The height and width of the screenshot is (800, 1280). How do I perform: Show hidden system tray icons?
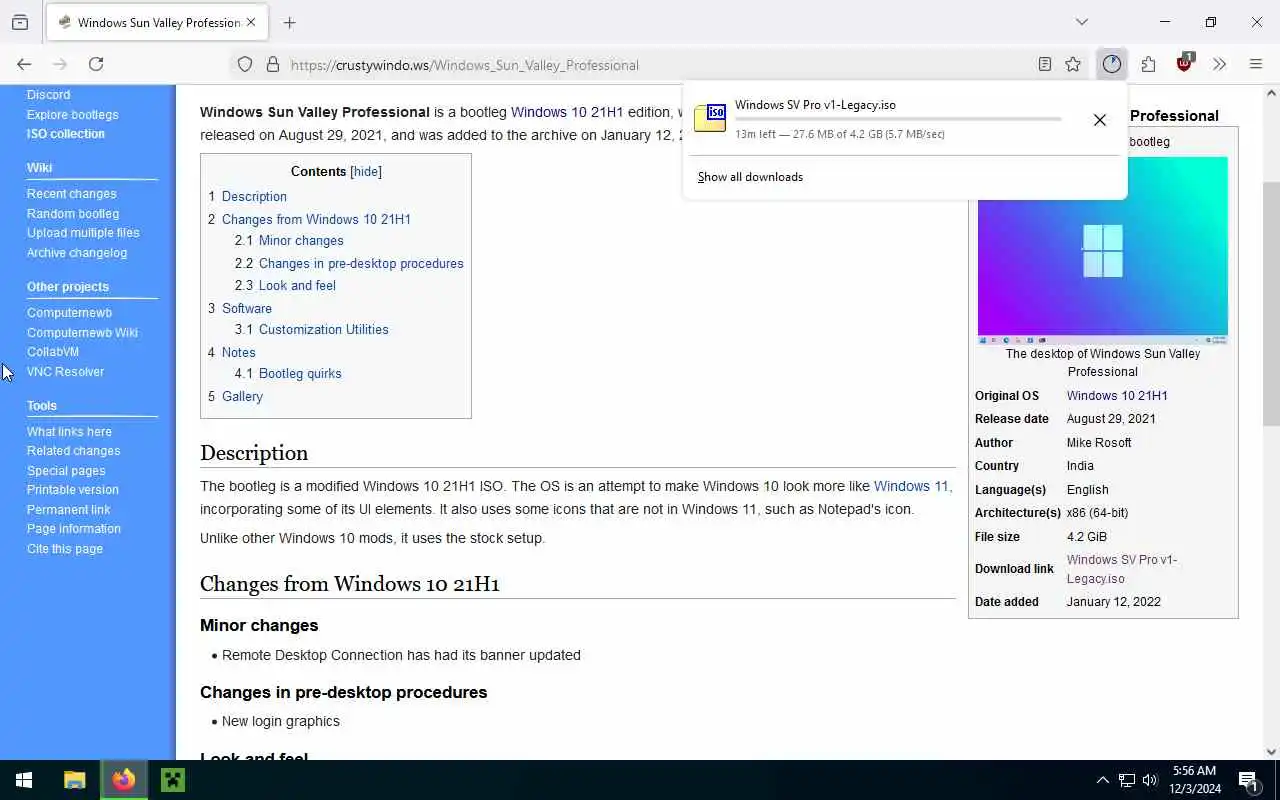point(1102,780)
